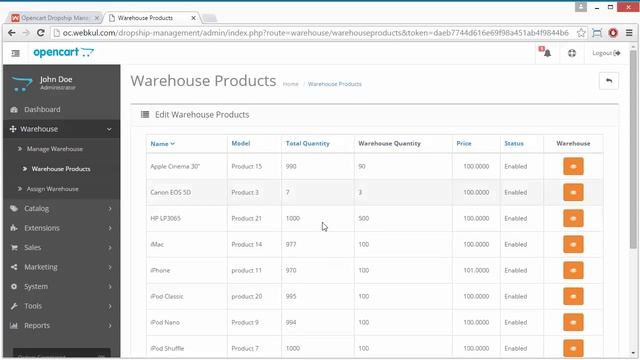Click the opencart logo
This screenshot has width=640, height=360.
pyautogui.click(x=63, y=52)
